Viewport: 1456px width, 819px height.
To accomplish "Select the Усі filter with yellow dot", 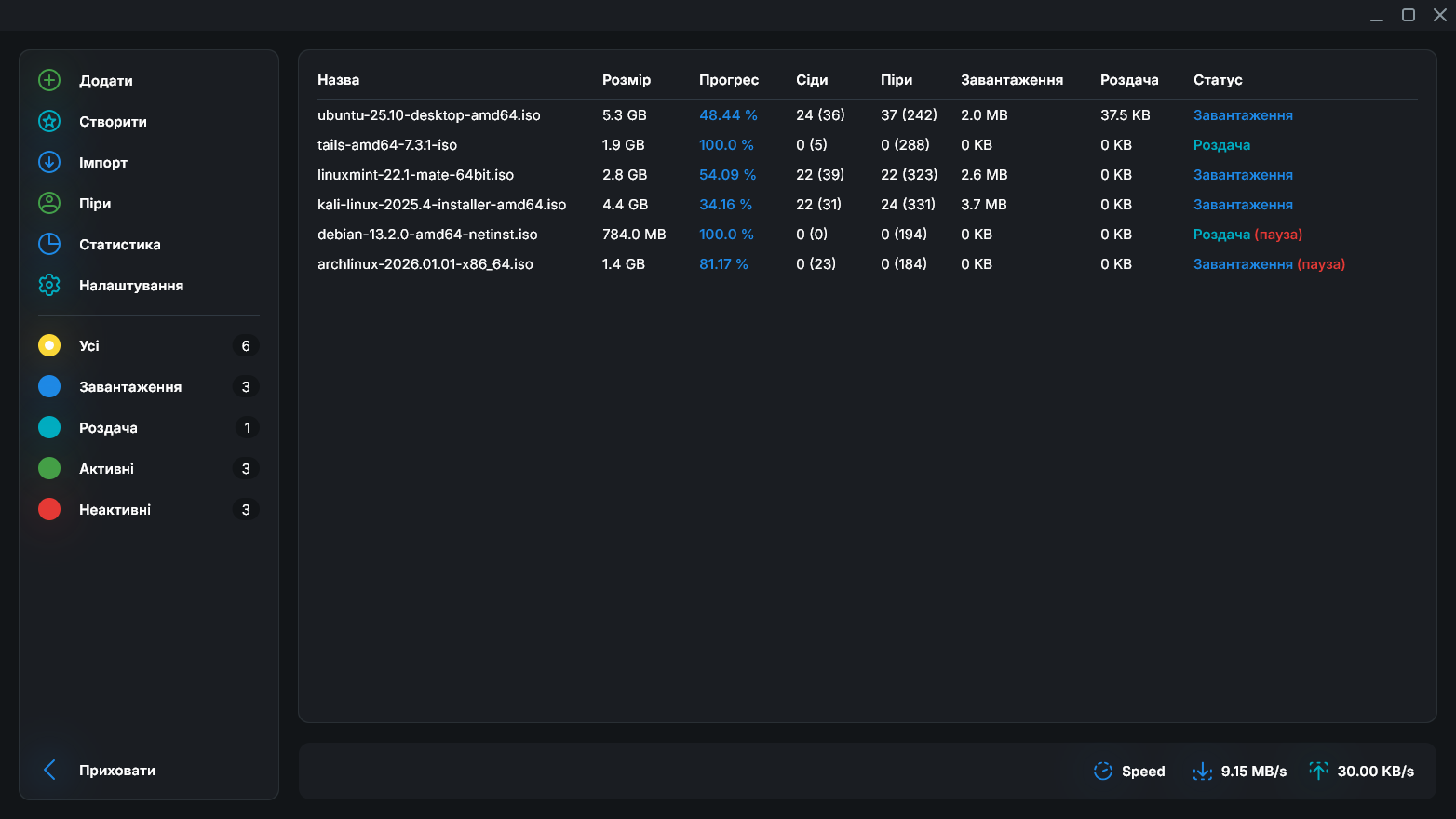I will [49, 345].
